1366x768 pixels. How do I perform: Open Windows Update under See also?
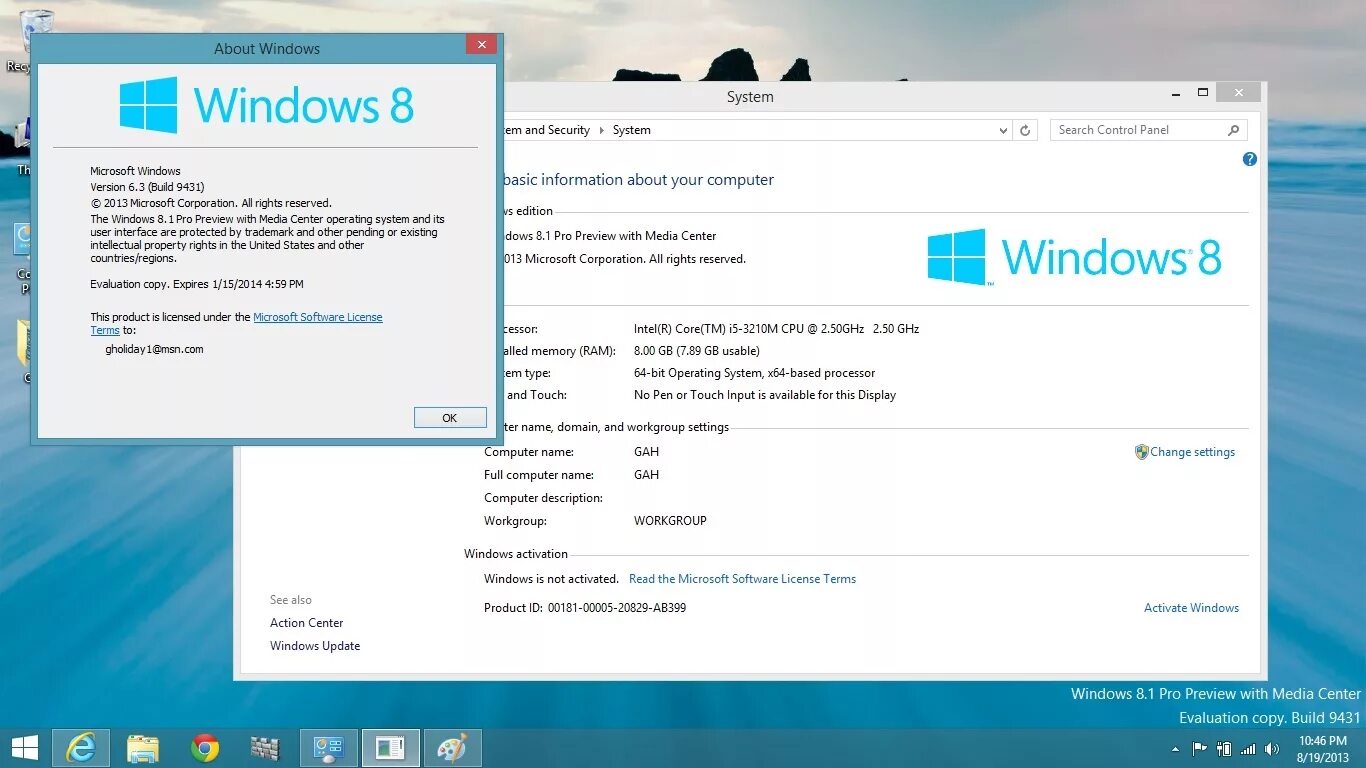pyautogui.click(x=315, y=646)
